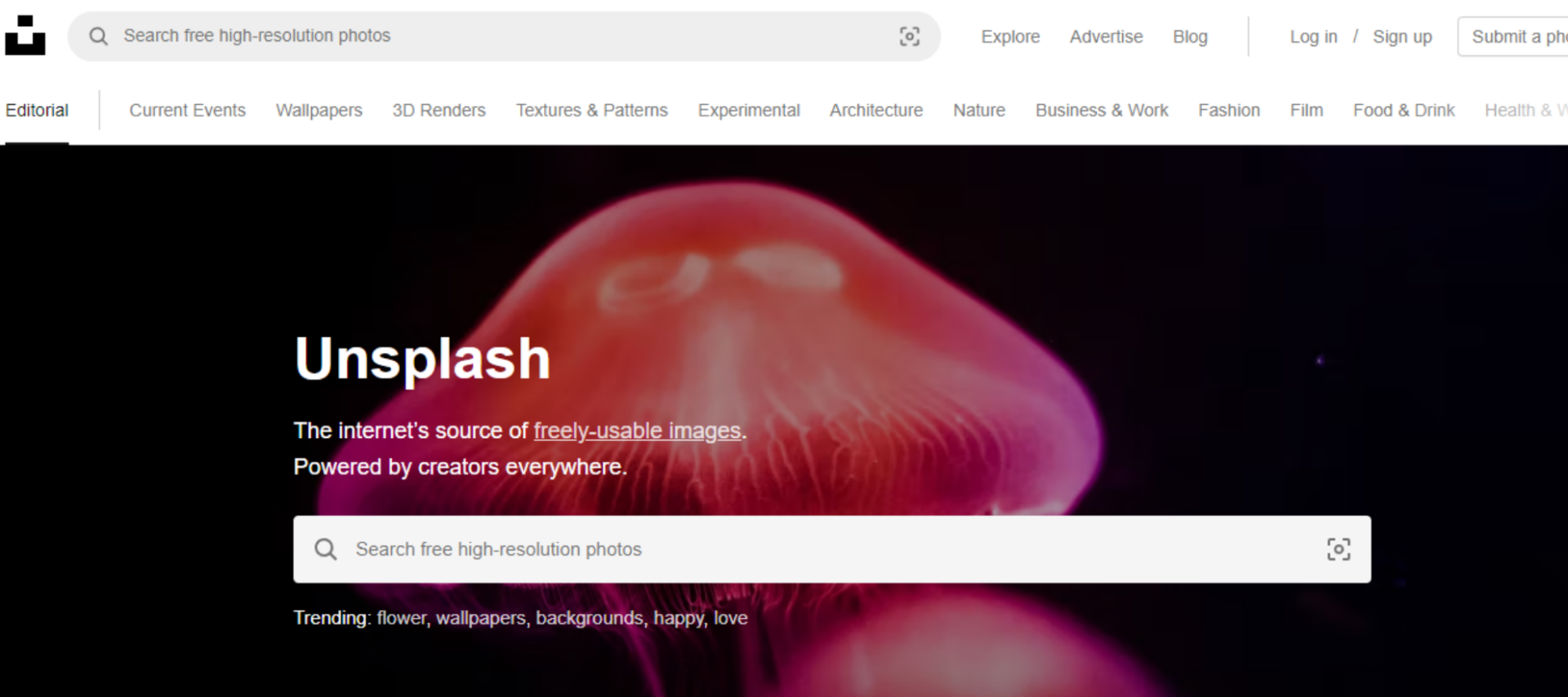Viewport: 1568px width, 697px height.
Task: Open the Film category
Action: pos(1307,110)
